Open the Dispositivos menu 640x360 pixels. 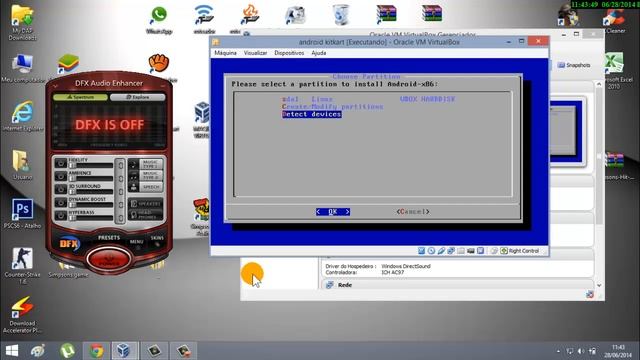click(289, 53)
